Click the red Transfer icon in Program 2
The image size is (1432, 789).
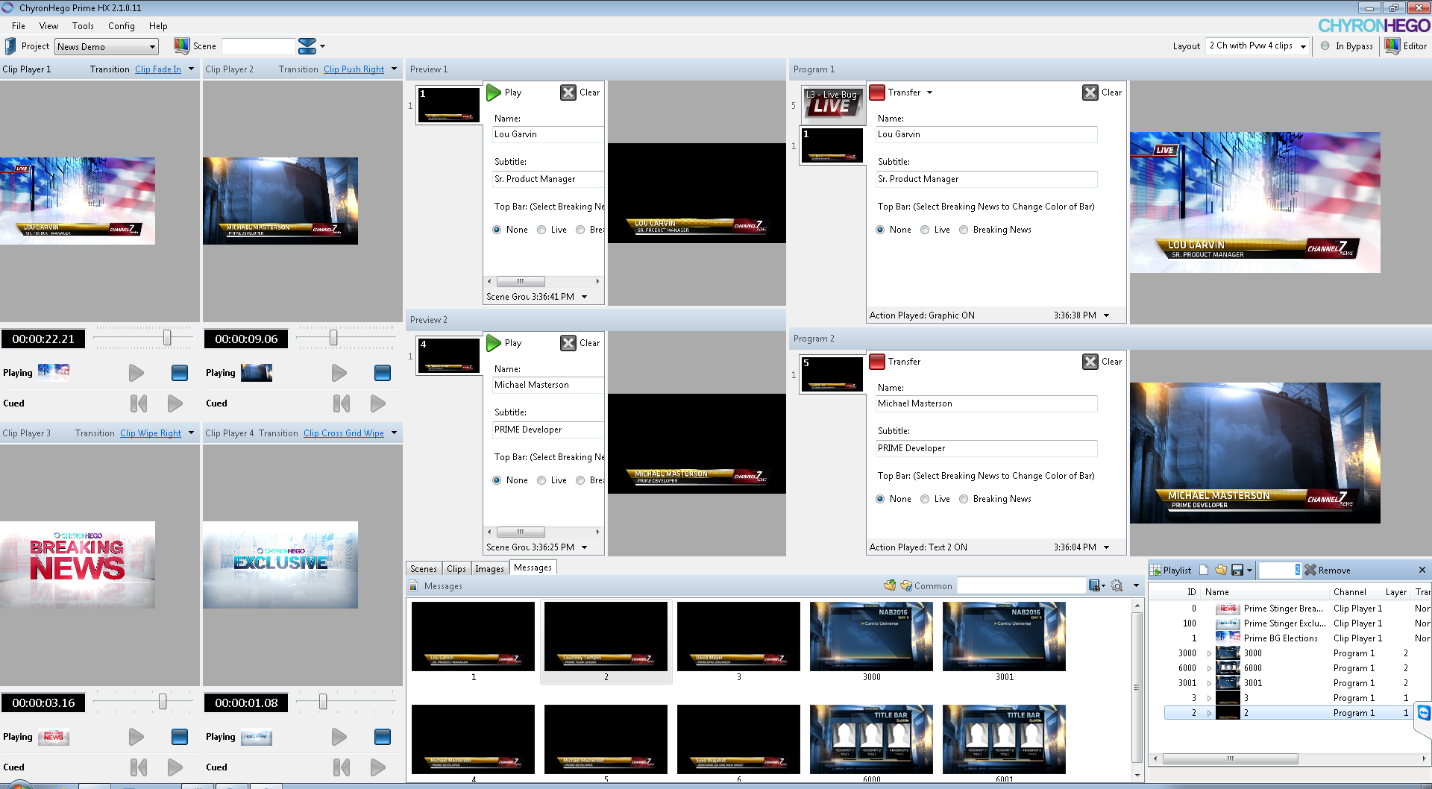(x=877, y=362)
